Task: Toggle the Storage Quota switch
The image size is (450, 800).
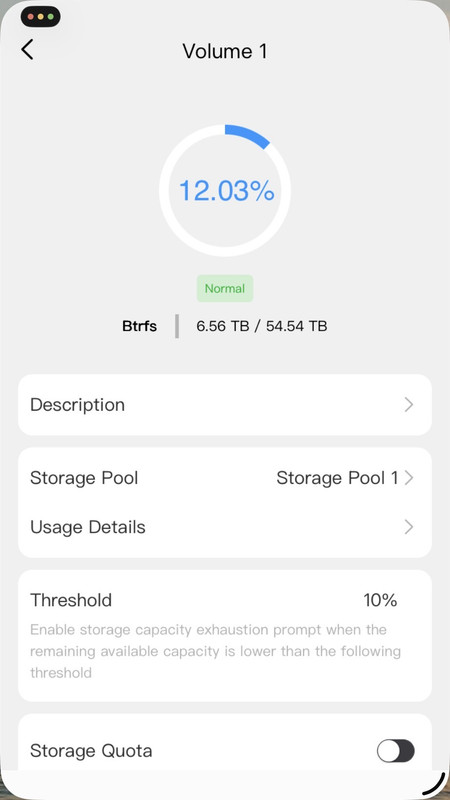Action: tap(395, 751)
